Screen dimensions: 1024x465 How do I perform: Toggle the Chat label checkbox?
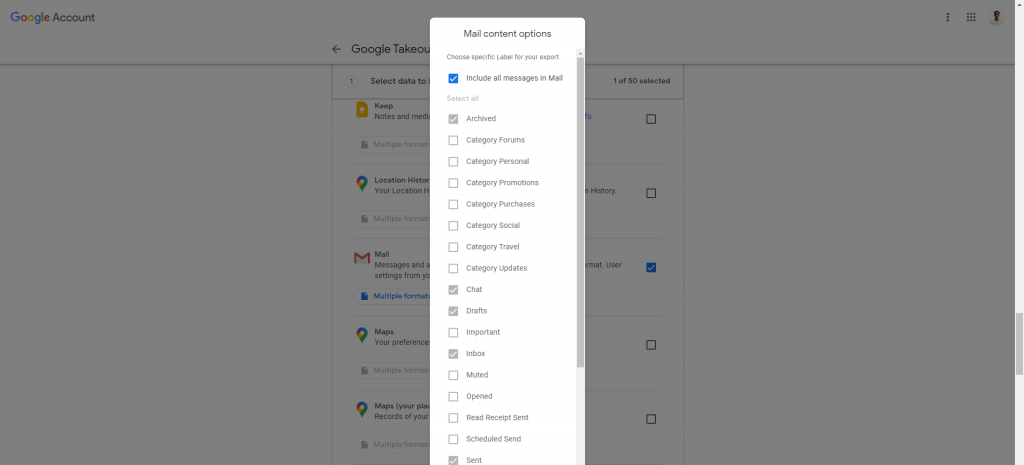[x=453, y=290]
